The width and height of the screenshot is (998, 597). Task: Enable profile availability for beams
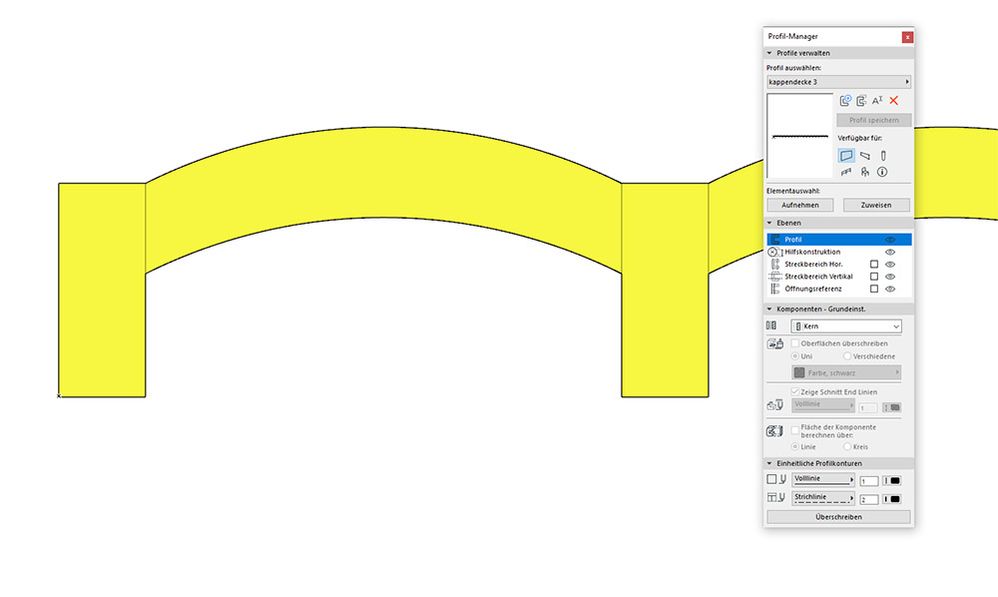pyautogui.click(x=864, y=155)
